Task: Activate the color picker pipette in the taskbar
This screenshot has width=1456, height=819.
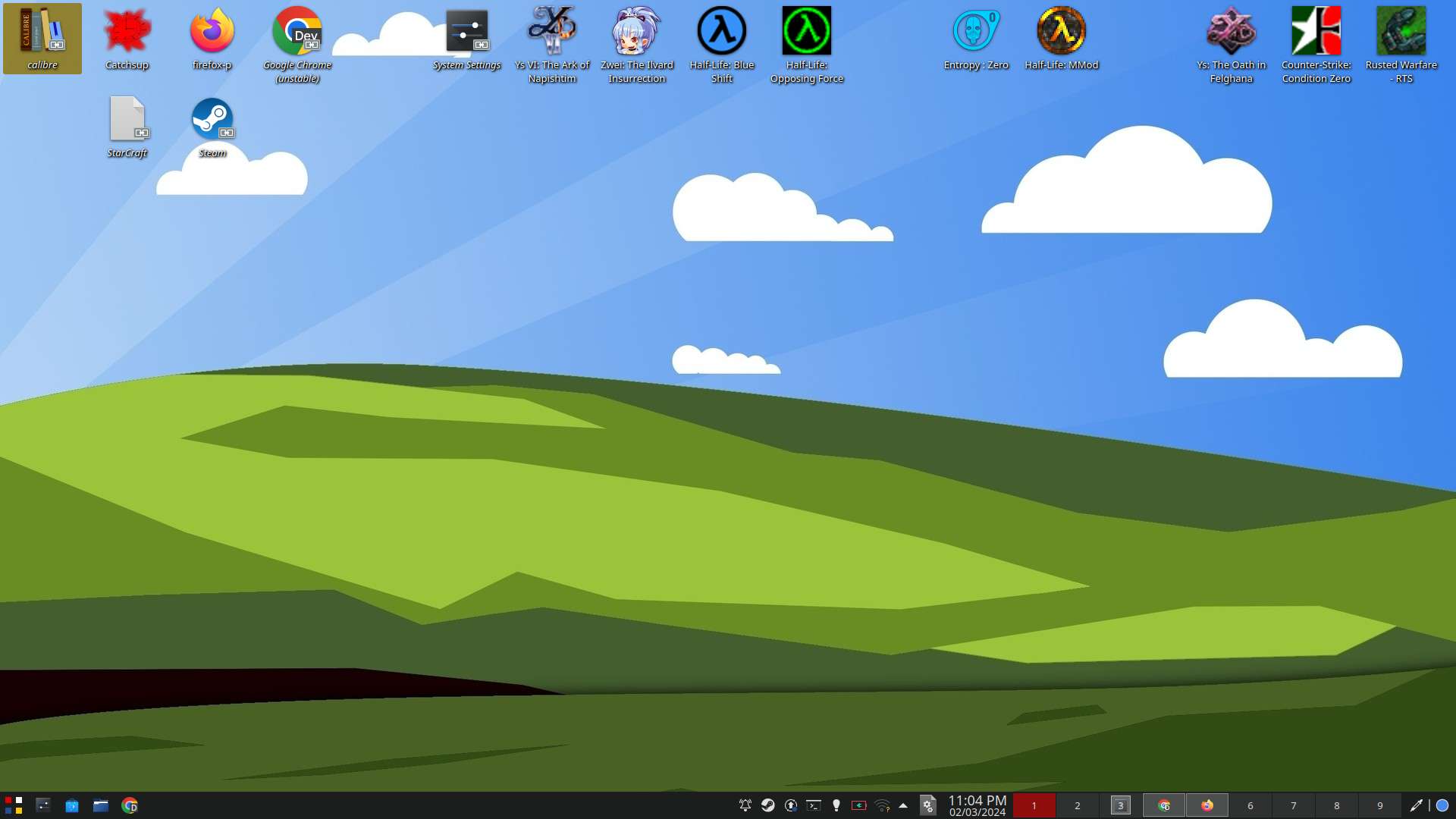Action: (x=1416, y=805)
